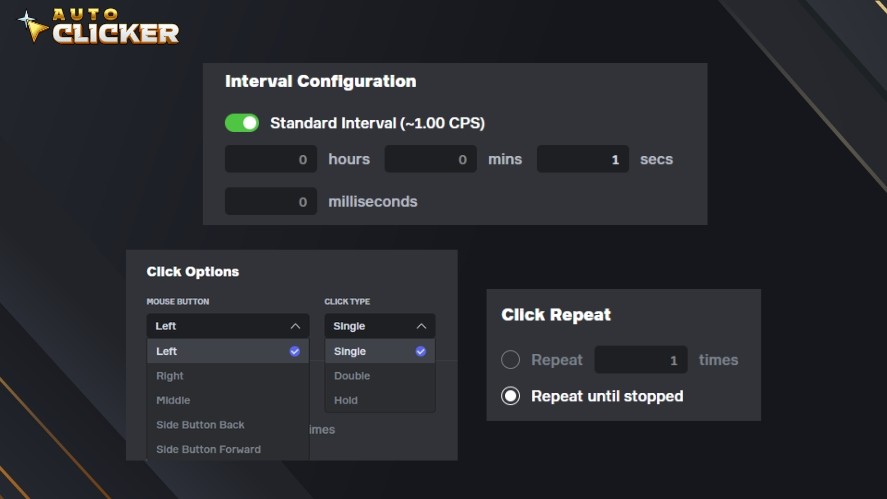Select Middle mouse button option
This screenshot has height=499, width=887.
pyautogui.click(x=228, y=400)
